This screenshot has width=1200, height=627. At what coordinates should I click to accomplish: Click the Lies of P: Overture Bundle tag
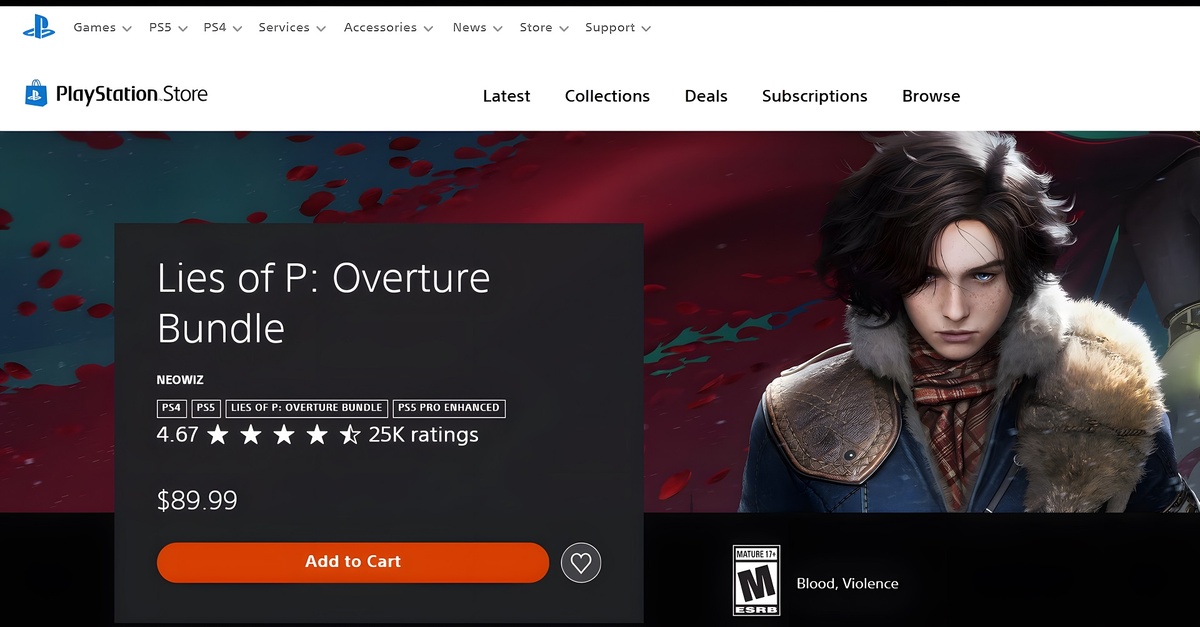click(x=306, y=408)
